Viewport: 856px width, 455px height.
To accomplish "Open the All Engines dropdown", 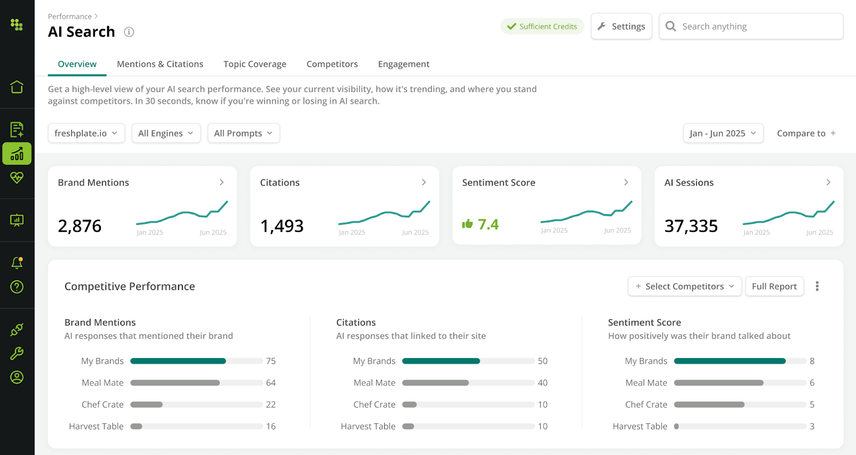I will pos(166,133).
